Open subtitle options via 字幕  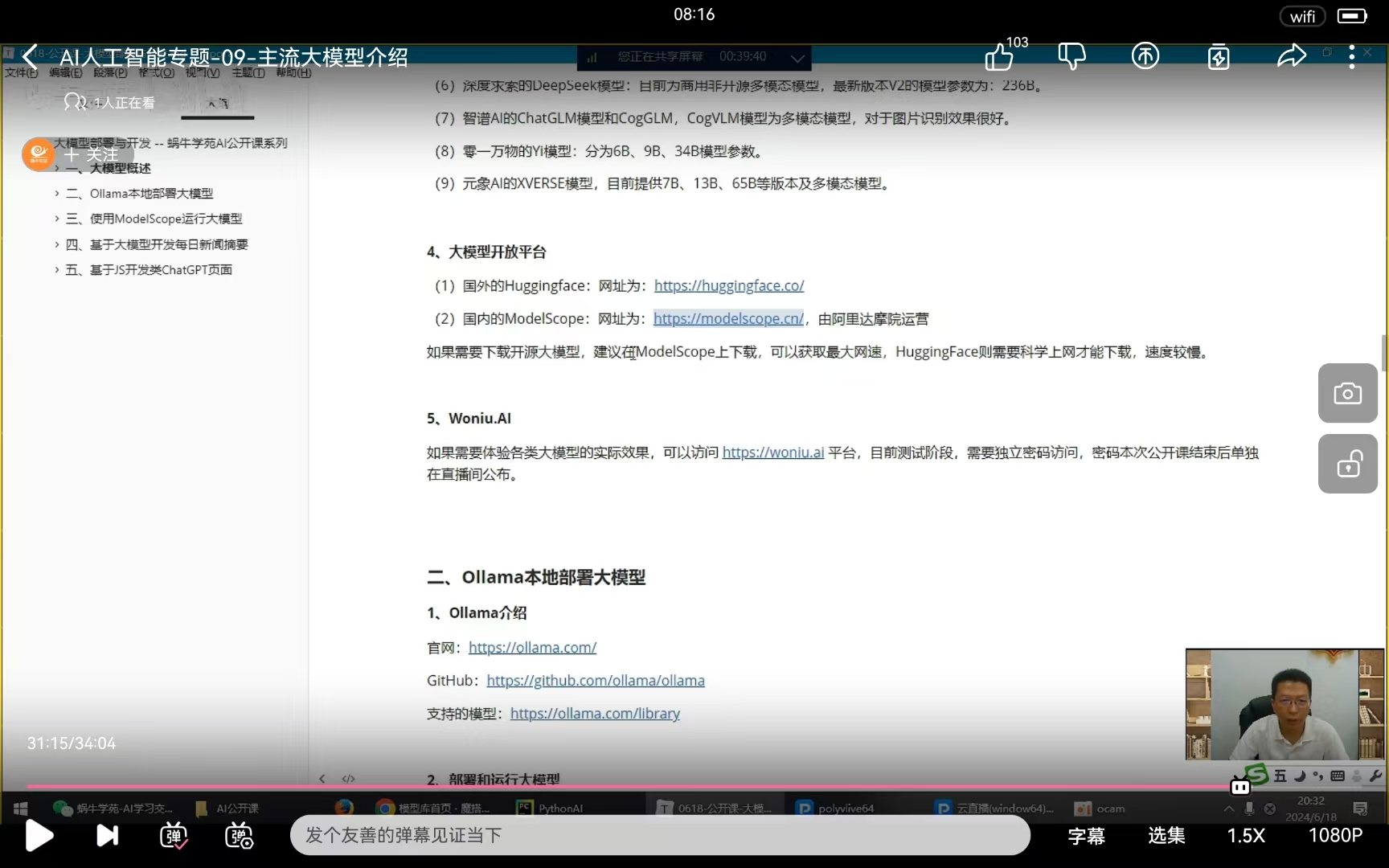pyautogui.click(x=1087, y=836)
